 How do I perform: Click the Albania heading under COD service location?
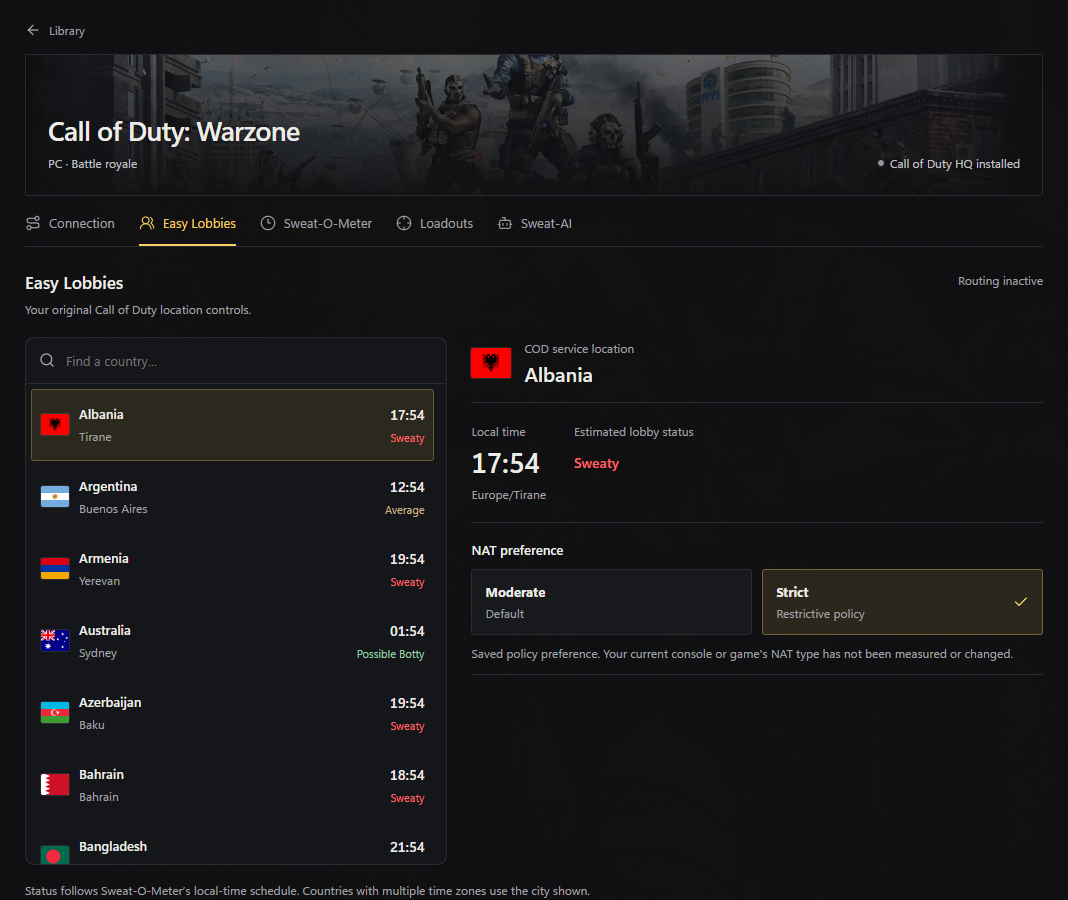tap(559, 375)
